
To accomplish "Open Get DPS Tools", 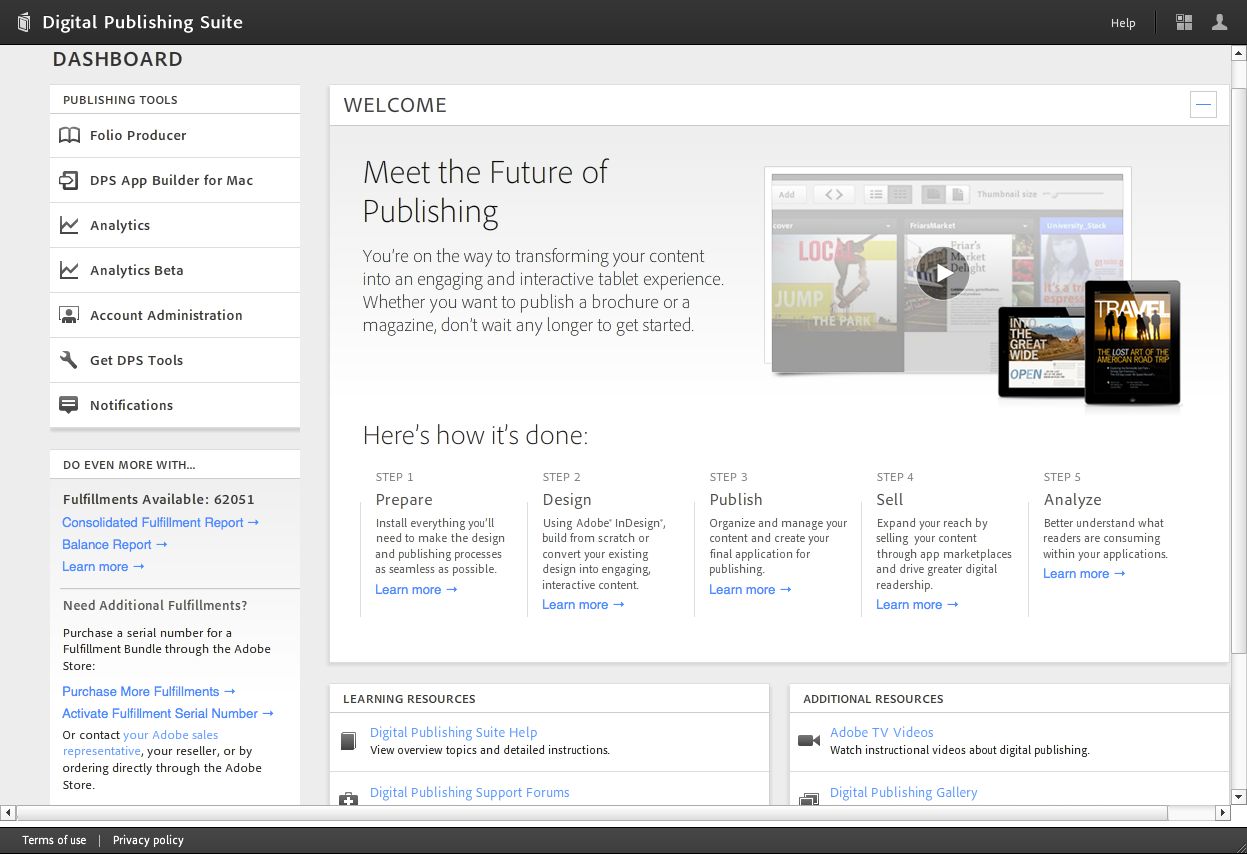I will (x=175, y=360).
